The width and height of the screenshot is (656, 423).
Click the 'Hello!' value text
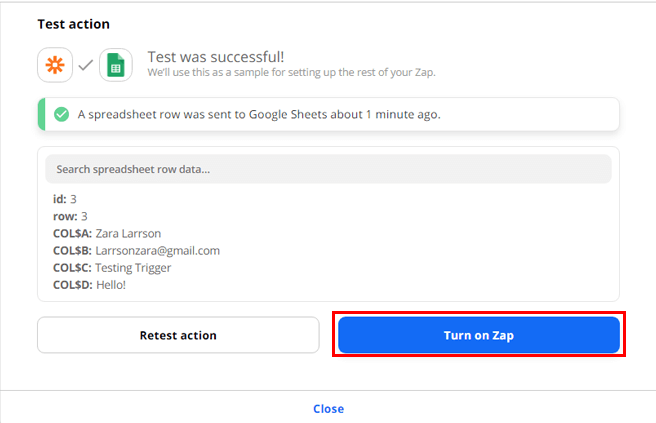pos(112,285)
